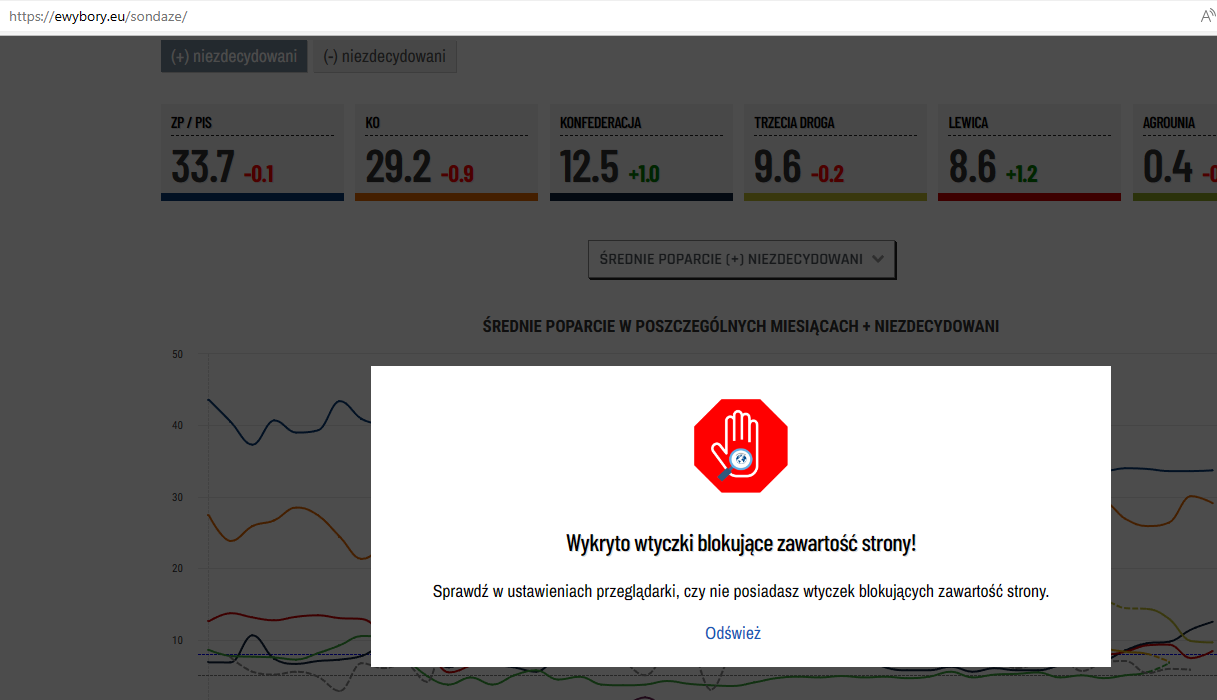Select the Lewica support card
The image size is (1217, 700).
(1029, 151)
